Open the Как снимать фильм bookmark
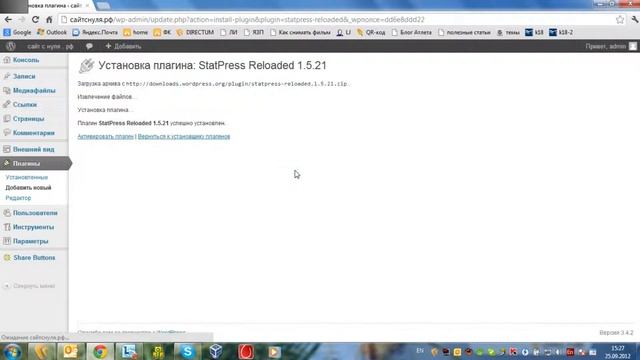Screen dimensions: 640x360 [x=300, y=32]
